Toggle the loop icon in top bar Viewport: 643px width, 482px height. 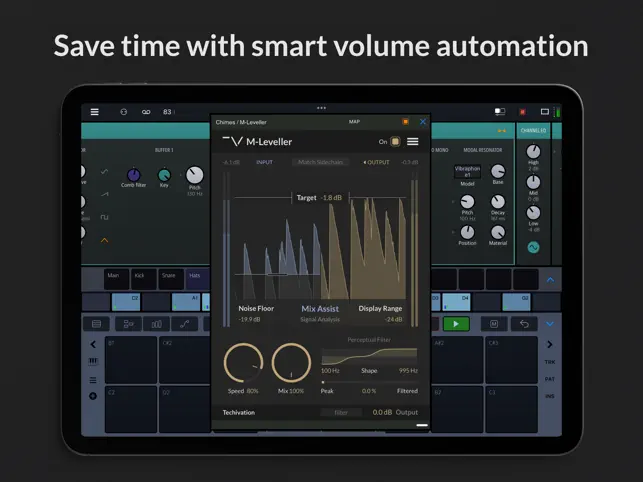146,112
